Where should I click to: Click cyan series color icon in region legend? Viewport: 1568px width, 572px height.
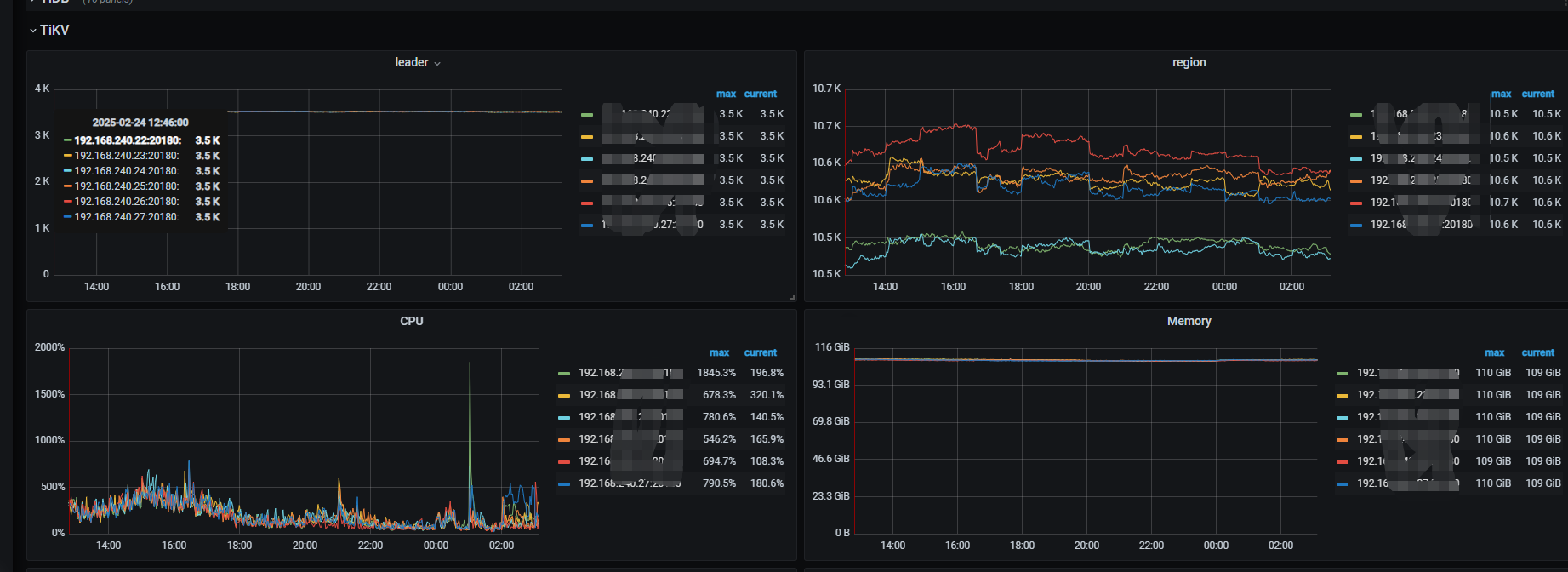coord(1355,159)
